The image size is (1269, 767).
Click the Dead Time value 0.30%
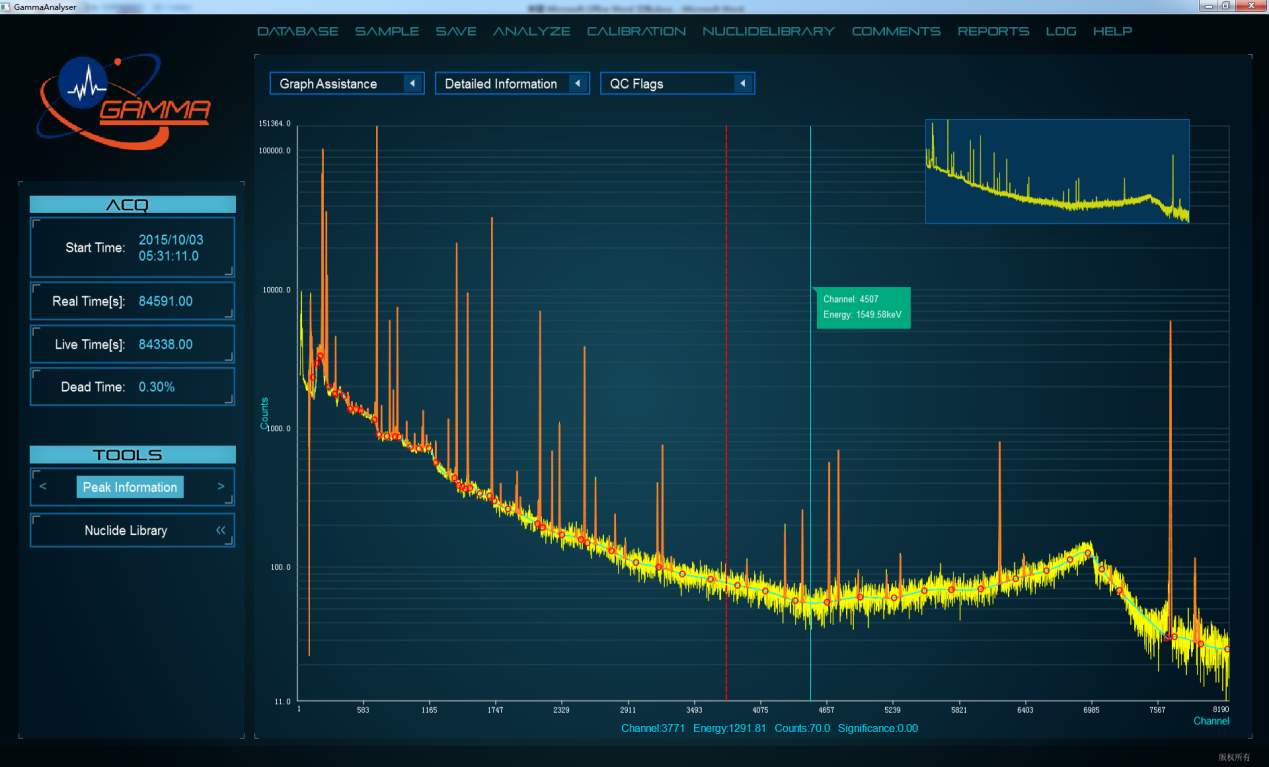pos(157,387)
